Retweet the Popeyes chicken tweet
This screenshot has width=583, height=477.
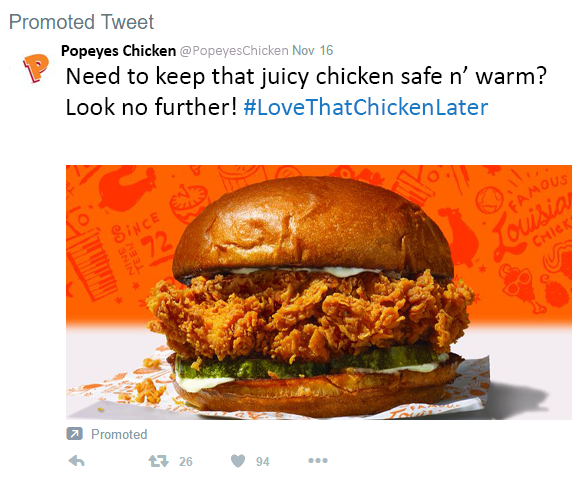tap(159, 461)
